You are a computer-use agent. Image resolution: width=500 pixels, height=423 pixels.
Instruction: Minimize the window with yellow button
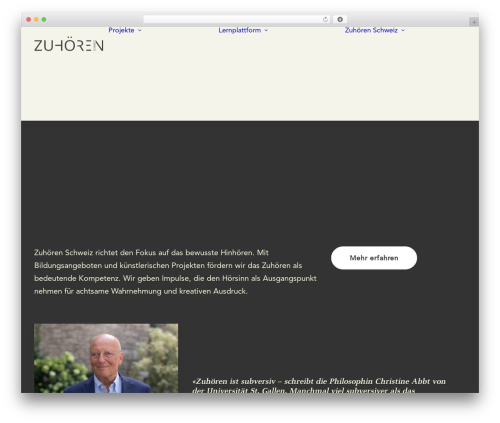[36, 19]
